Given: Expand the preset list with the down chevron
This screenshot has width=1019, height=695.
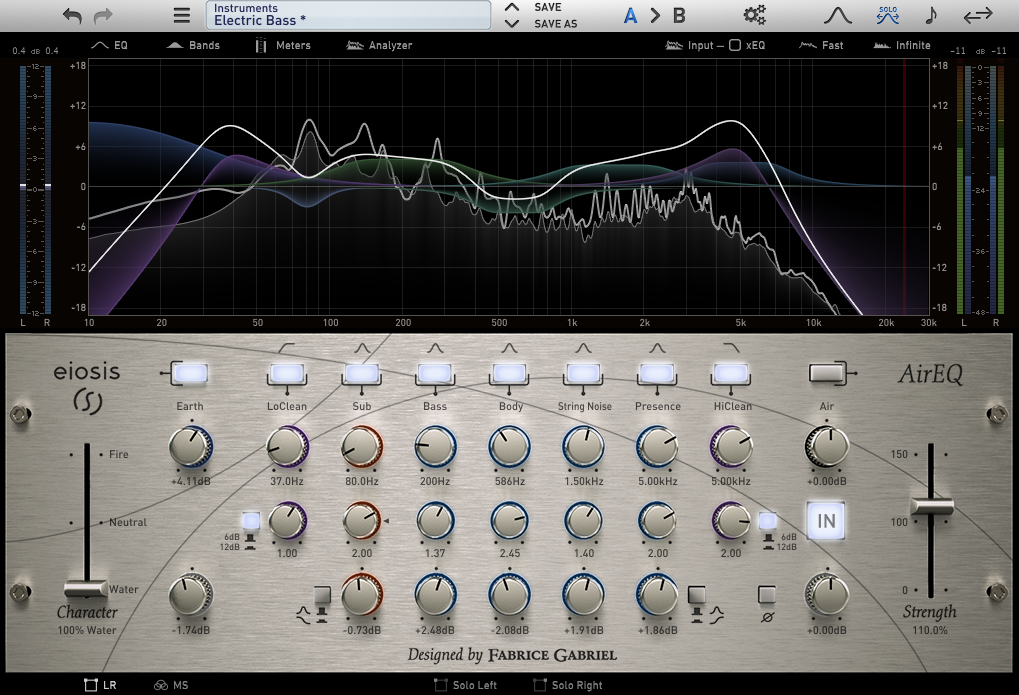Looking at the screenshot, I should point(510,24).
